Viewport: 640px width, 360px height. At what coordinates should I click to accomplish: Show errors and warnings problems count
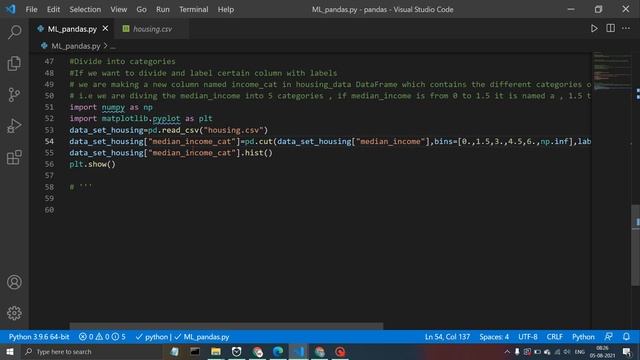(x=102, y=337)
